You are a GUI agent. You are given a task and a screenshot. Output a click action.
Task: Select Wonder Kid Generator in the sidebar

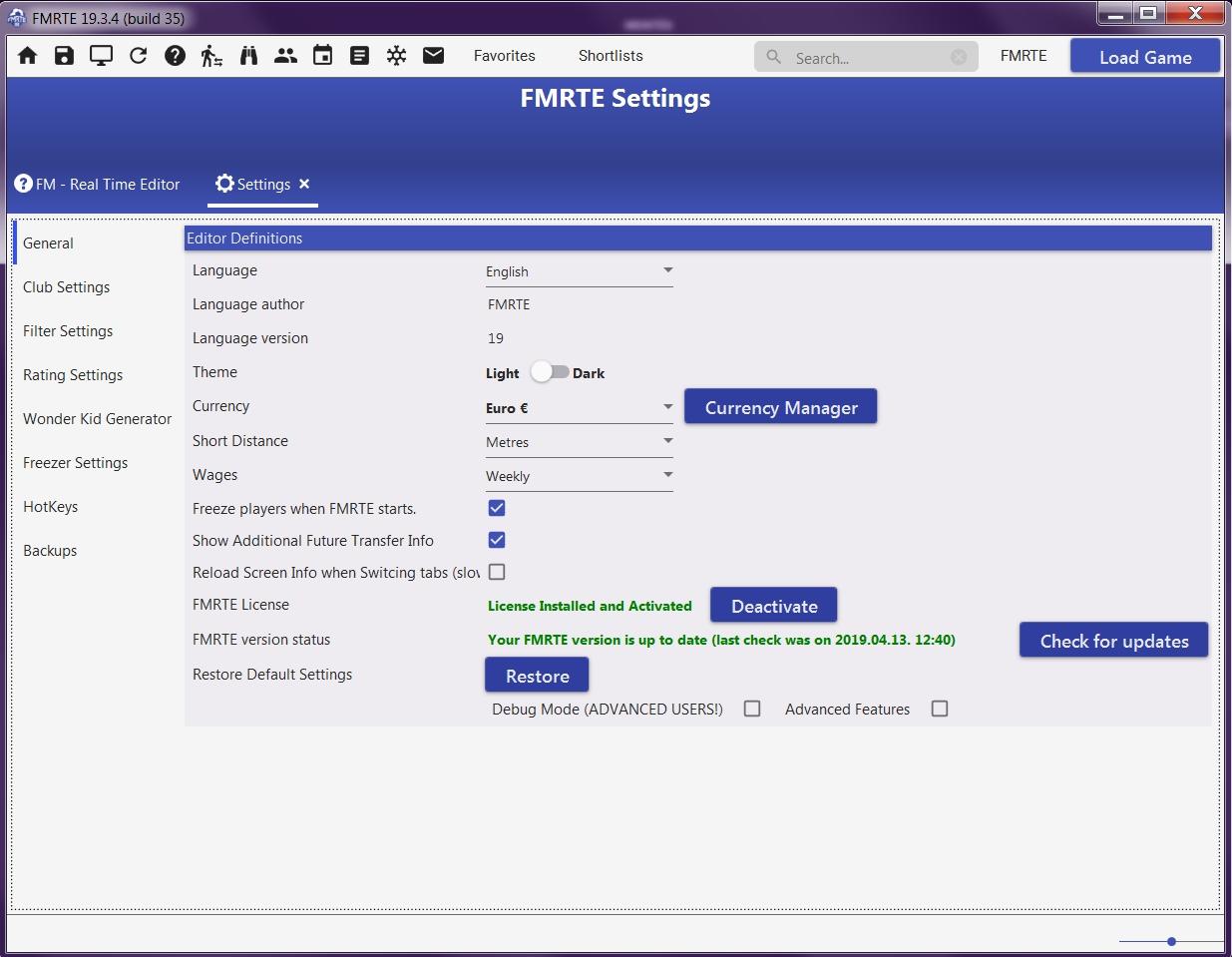(97, 419)
